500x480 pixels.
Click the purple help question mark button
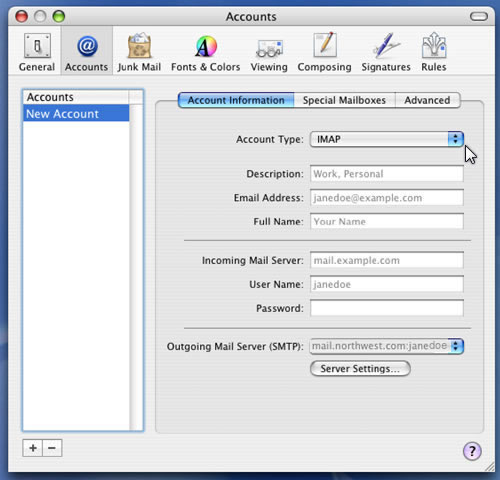tap(472, 451)
